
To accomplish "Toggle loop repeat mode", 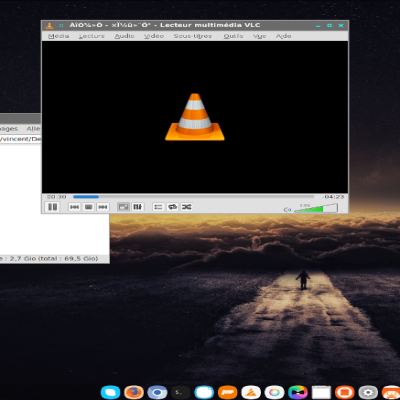I will (x=172, y=207).
